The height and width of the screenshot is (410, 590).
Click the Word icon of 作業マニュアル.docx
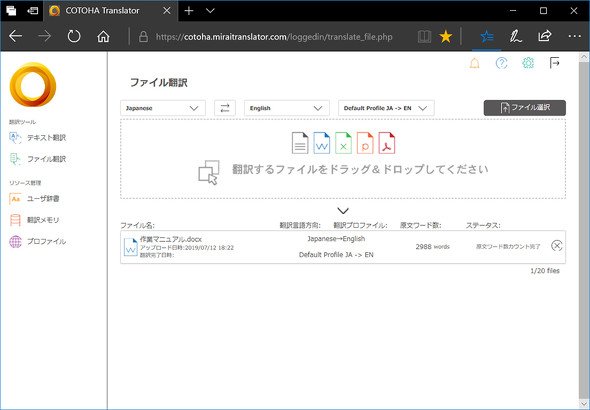[131, 247]
